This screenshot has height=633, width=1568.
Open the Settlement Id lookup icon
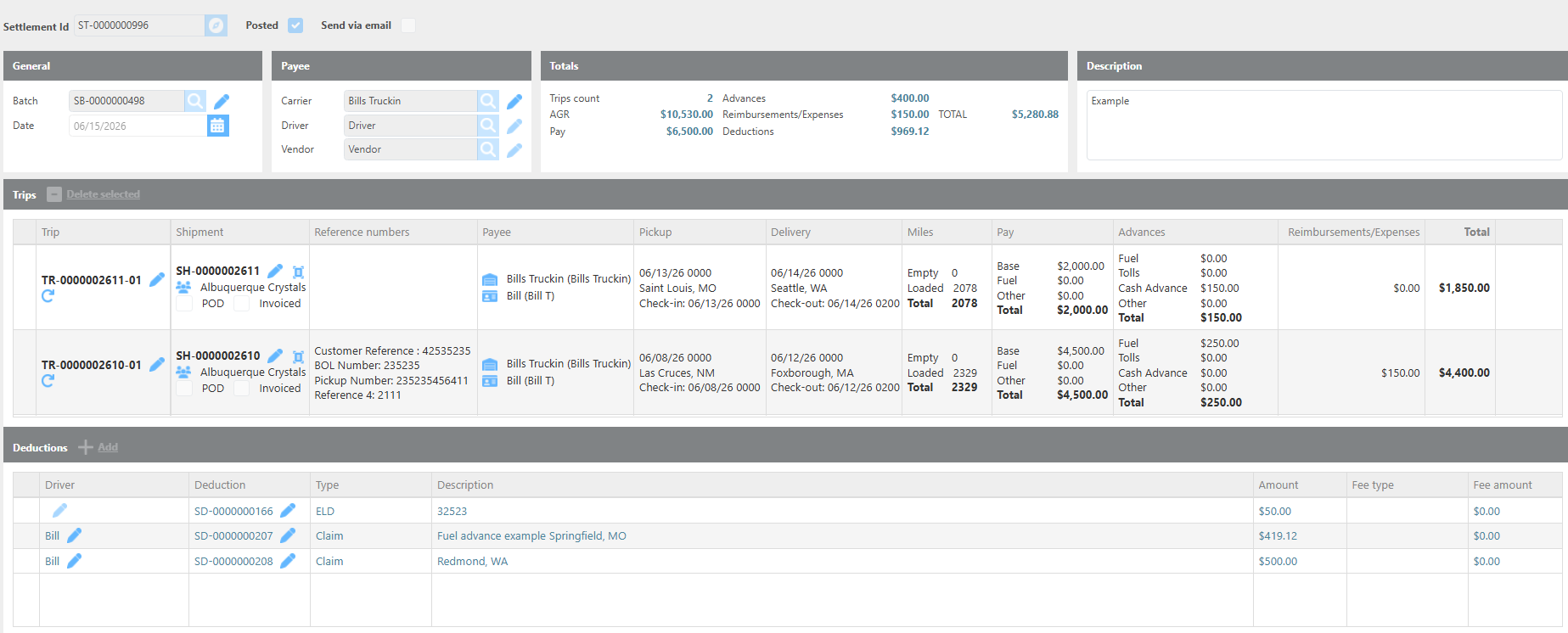[216, 25]
